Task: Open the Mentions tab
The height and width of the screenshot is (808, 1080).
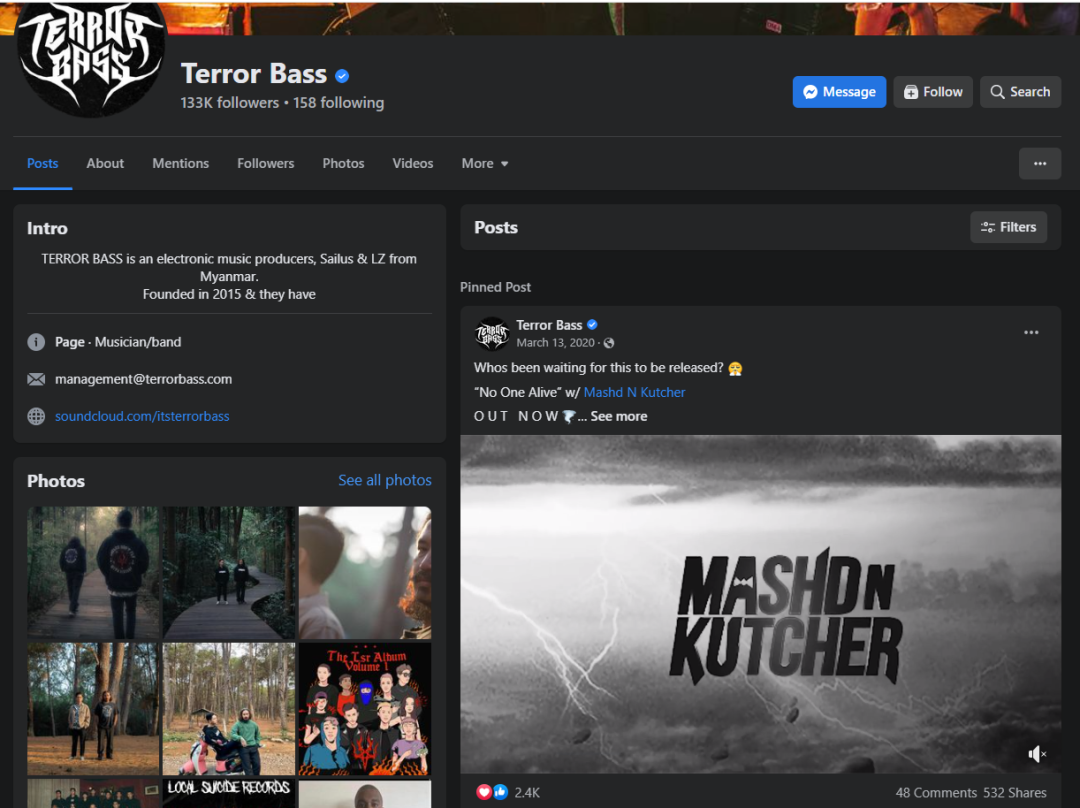Action: [x=180, y=163]
